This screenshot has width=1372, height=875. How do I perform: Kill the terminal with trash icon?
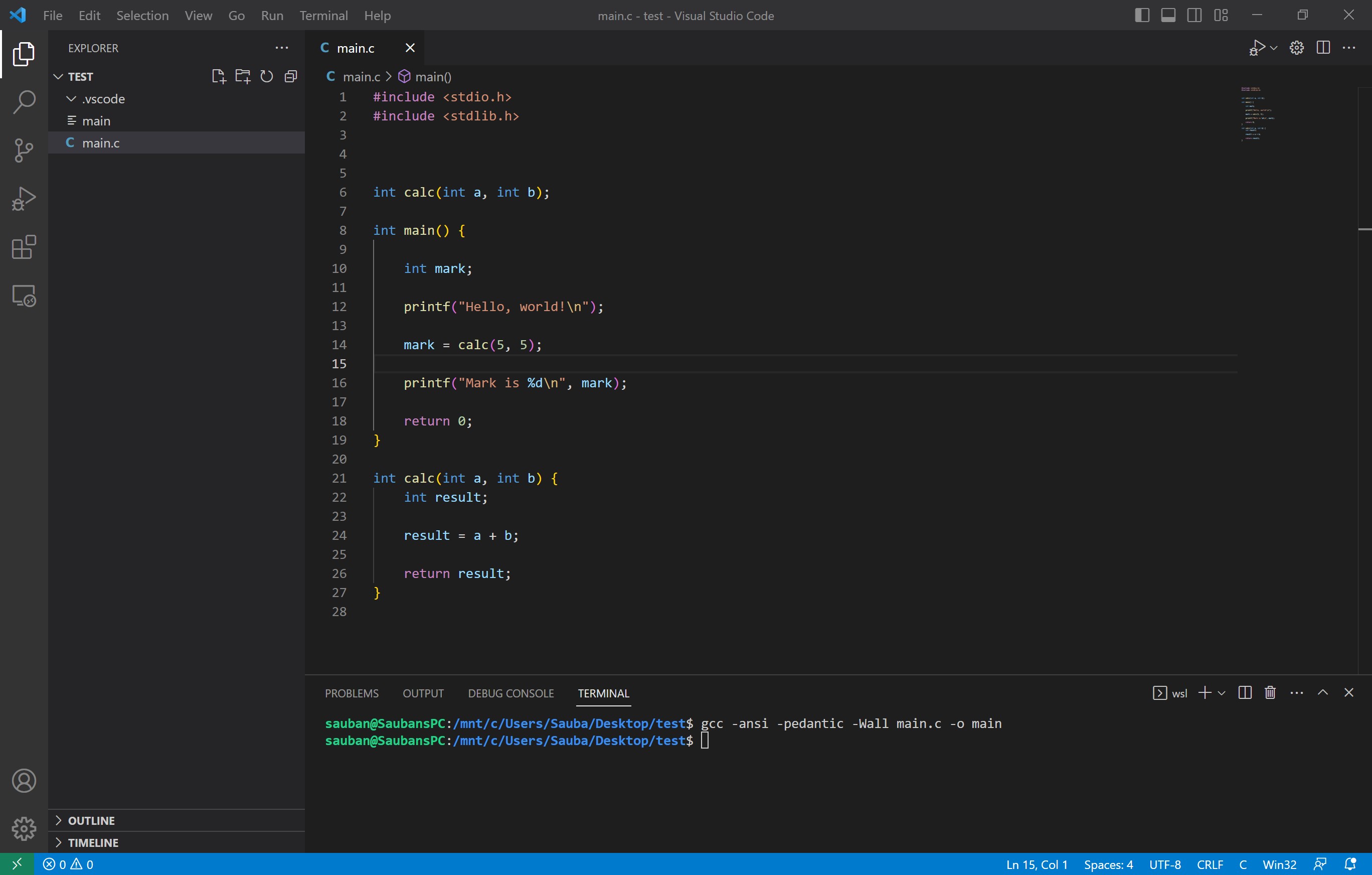(1270, 692)
